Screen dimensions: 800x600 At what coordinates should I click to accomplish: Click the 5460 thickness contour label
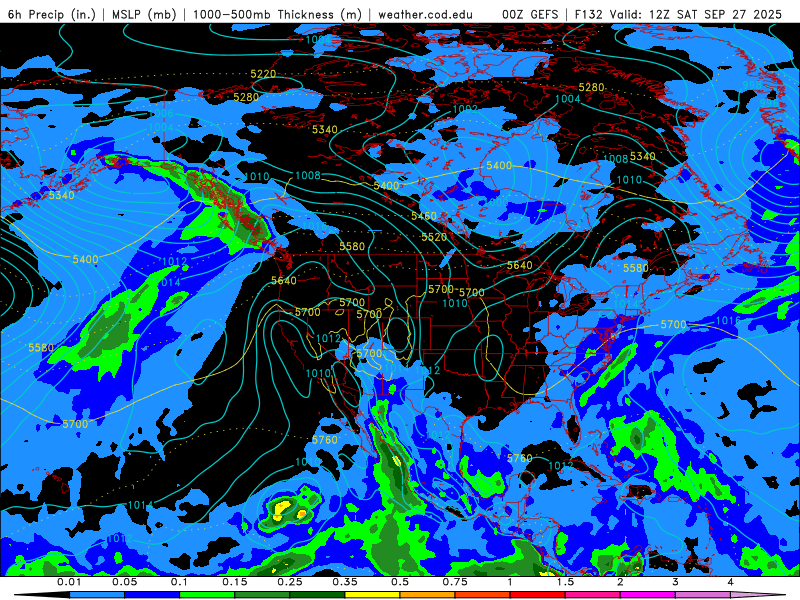coord(424,216)
